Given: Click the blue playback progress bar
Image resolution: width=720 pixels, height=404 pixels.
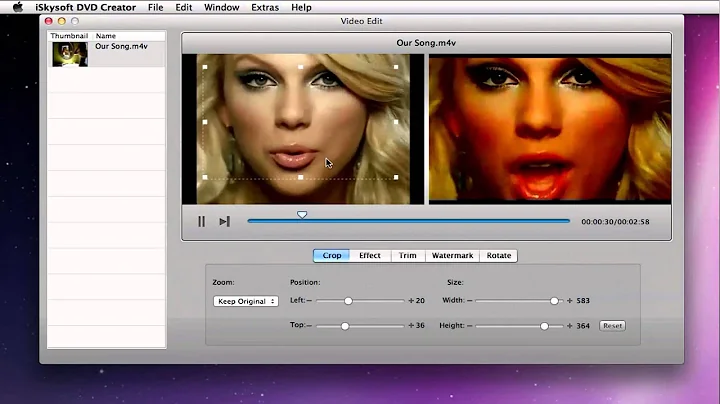Looking at the screenshot, I should (408, 221).
